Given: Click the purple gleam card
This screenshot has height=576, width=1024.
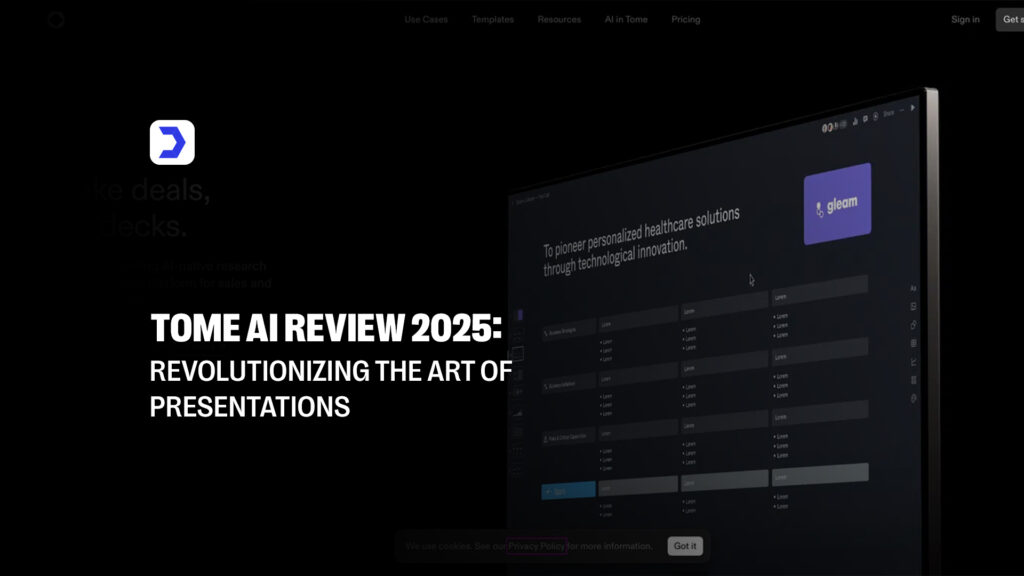Looking at the screenshot, I should (837, 204).
